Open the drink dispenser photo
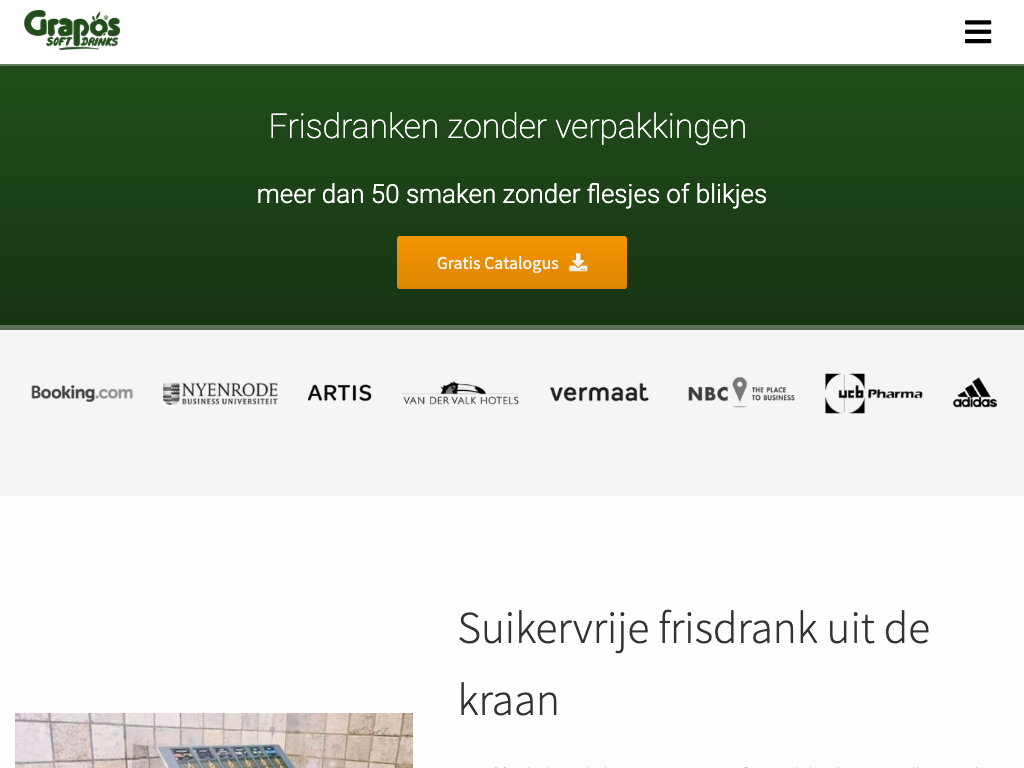The image size is (1024, 768). [214, 741]
